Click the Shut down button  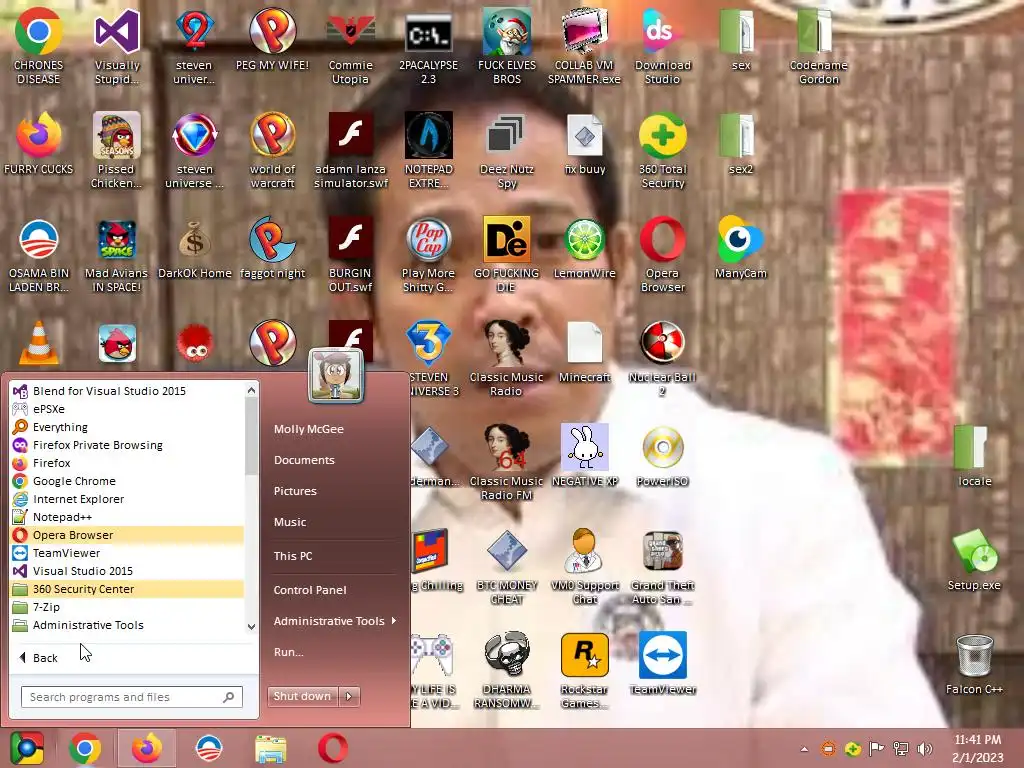tap(302, 696)
